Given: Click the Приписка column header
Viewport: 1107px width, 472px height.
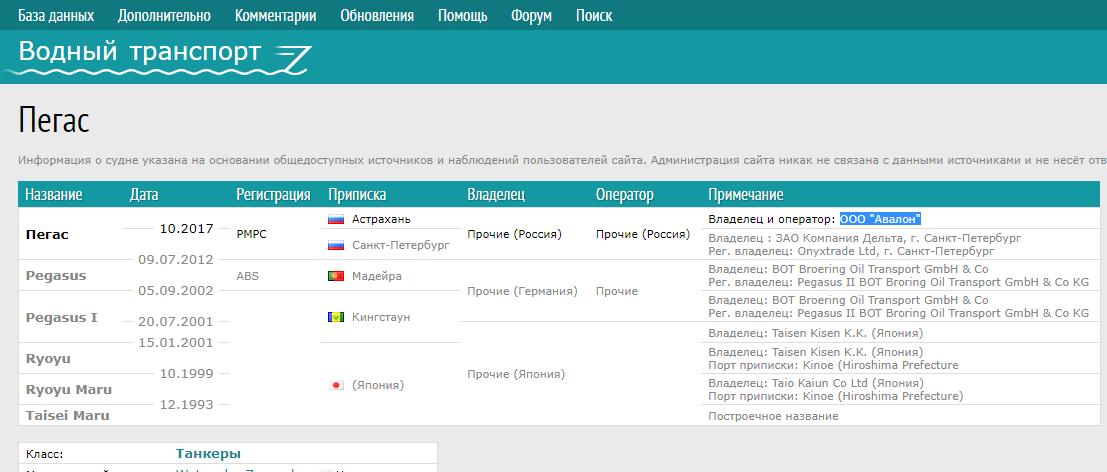Looking at the screenshot, I should (x=357, y=195).
